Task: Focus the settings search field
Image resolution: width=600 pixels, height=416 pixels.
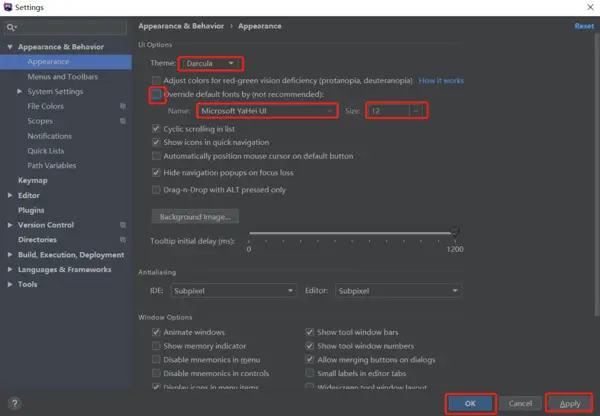Action: (66, 27)
